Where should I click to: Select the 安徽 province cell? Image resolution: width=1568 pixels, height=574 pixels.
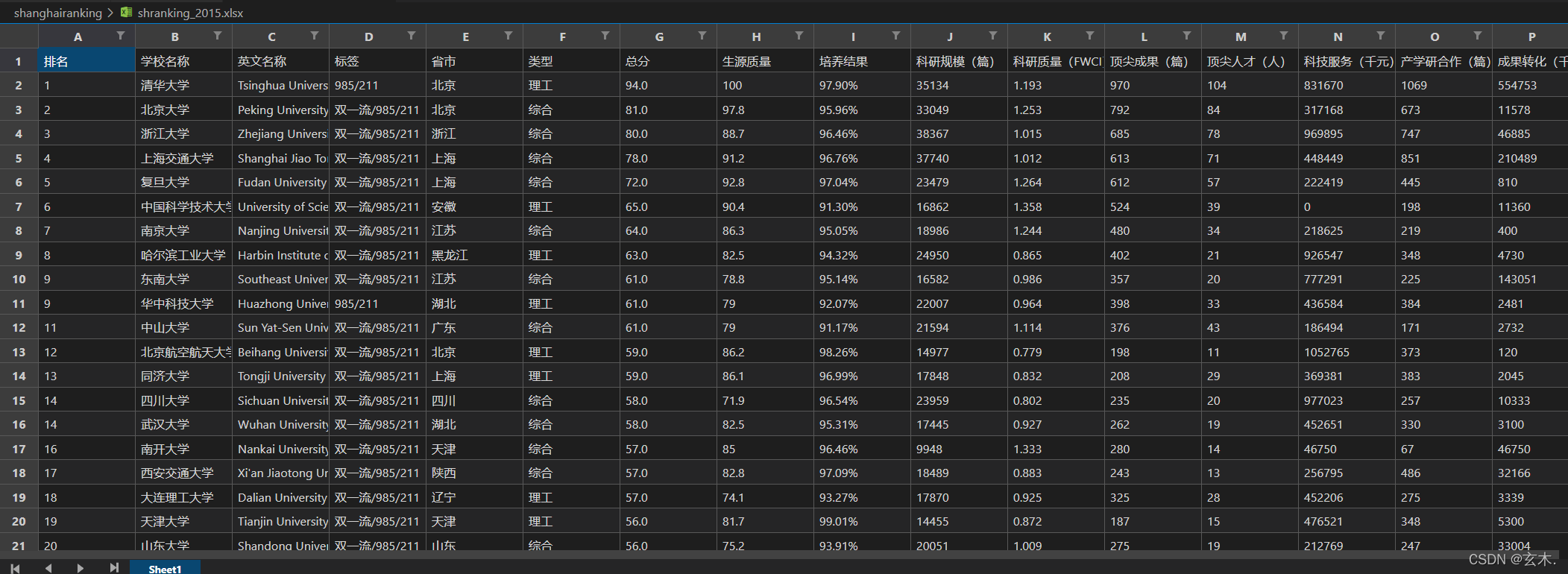point(474,206)
